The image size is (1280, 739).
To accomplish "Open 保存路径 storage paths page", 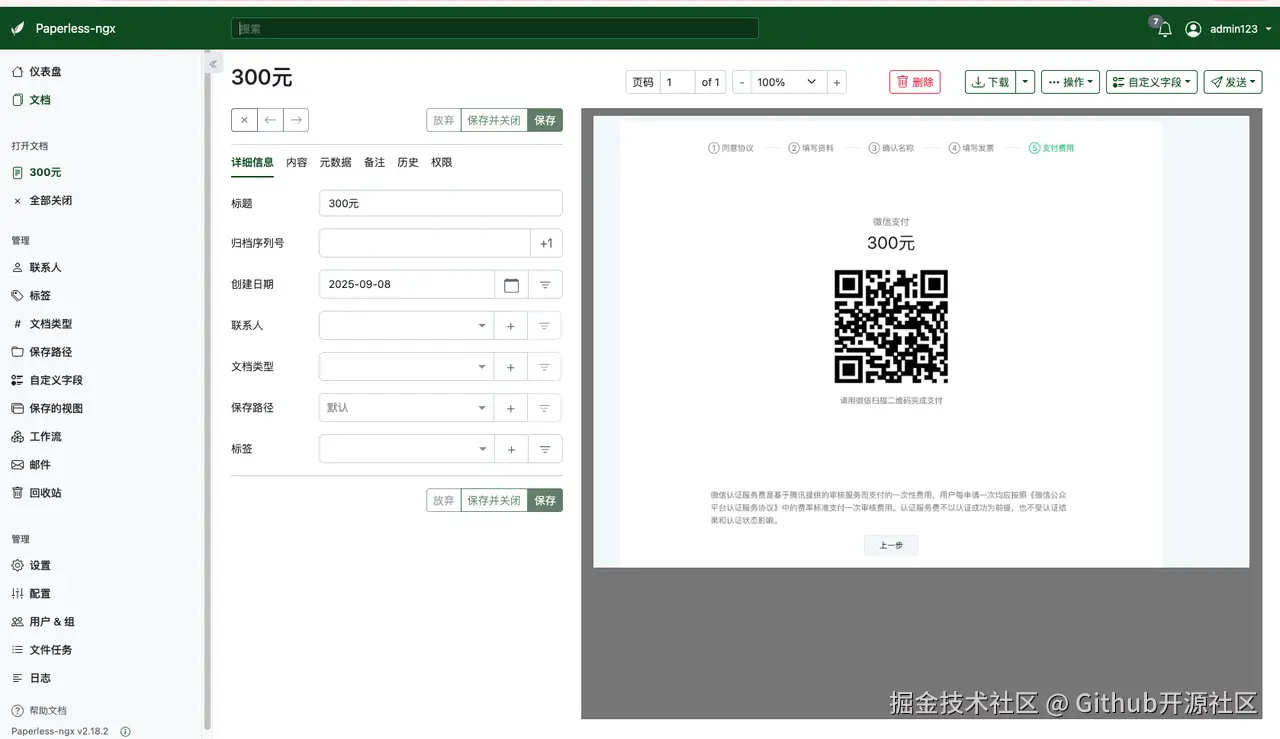I will point(42,352).
